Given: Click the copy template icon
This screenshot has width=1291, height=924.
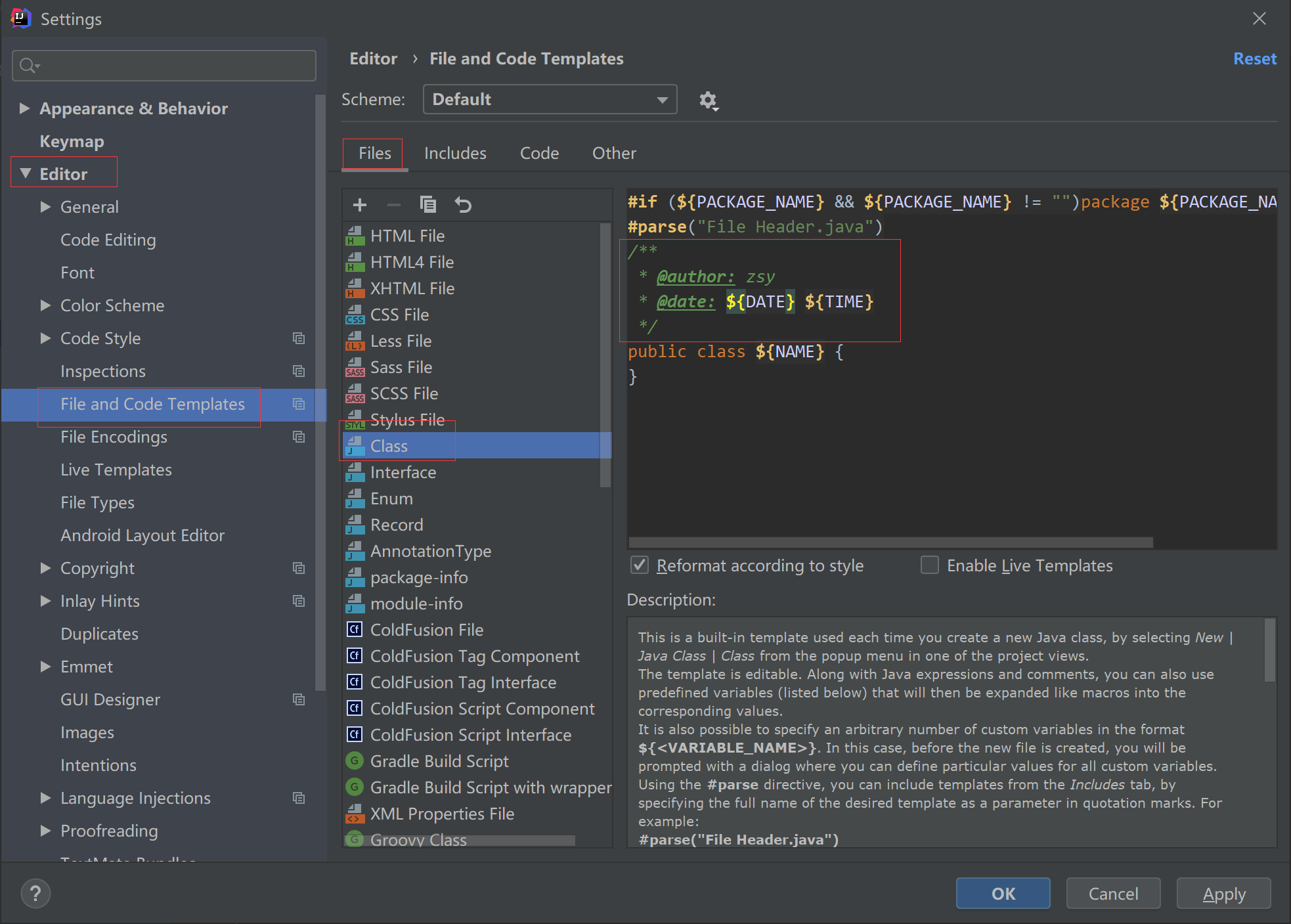Looking at the screenshot, I should [x=428, y=205].
